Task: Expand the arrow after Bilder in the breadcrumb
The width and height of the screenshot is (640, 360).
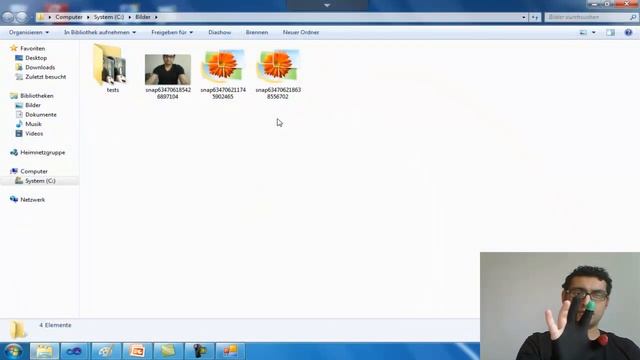Action: point(156,17)
